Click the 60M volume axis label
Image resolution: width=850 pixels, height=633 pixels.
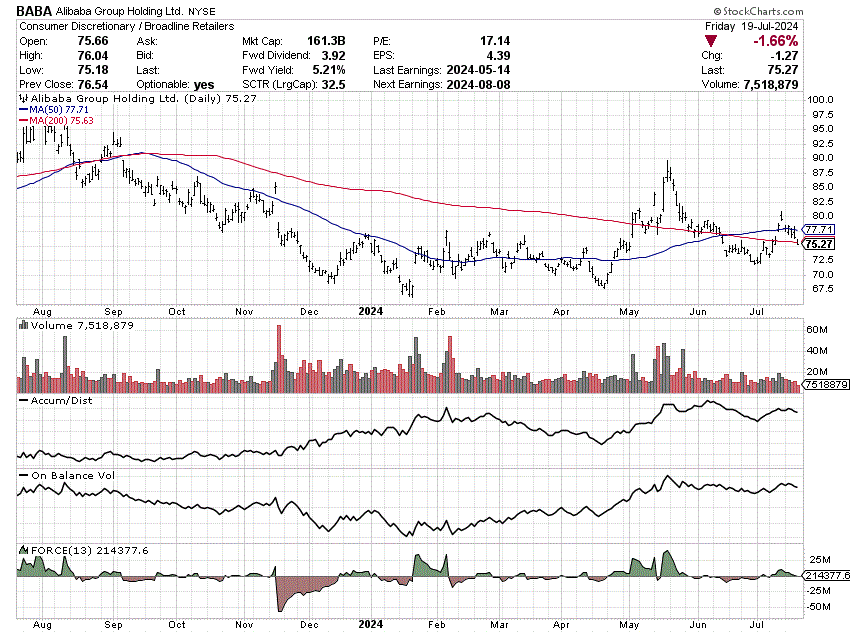[x=817, y=330]
